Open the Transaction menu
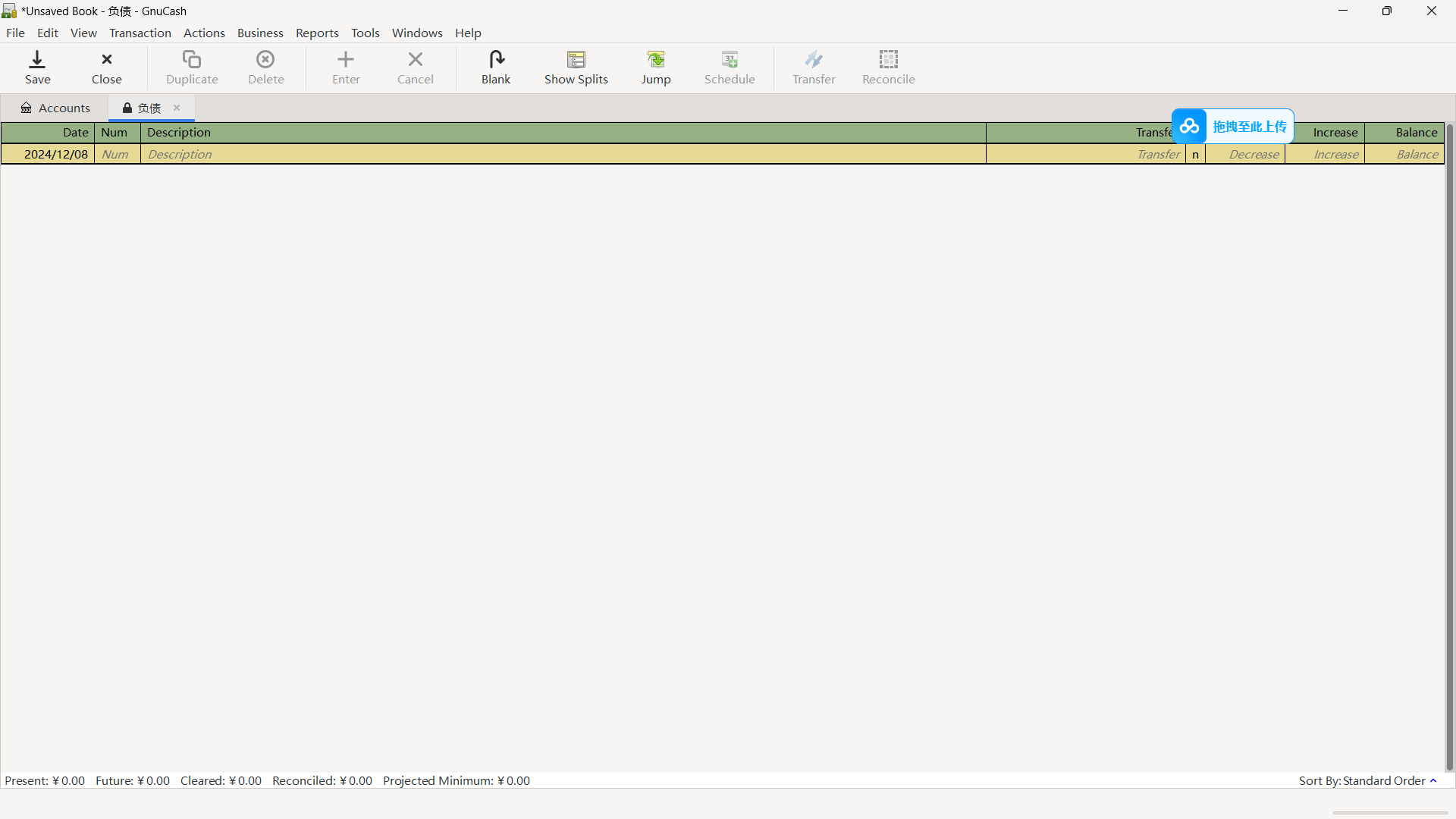 pyautogui.click(x=140, y=33)
